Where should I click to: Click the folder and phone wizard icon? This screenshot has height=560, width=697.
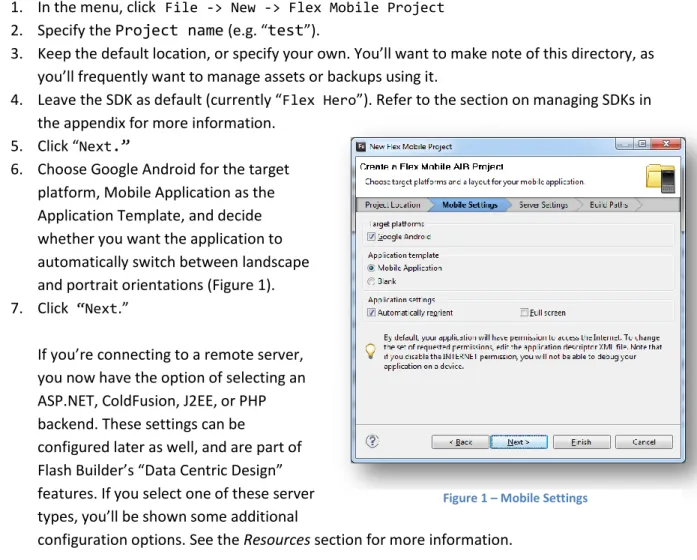[661, 178]
